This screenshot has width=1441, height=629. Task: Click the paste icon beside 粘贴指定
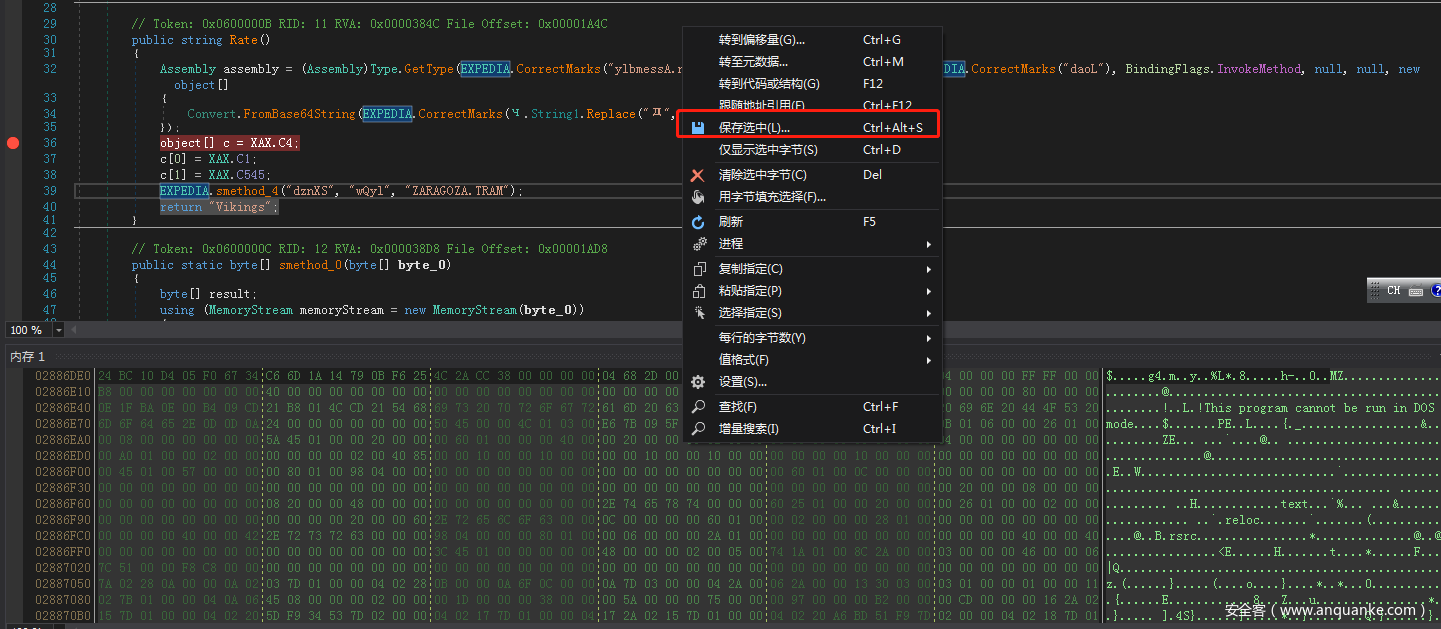pos(698,291)
